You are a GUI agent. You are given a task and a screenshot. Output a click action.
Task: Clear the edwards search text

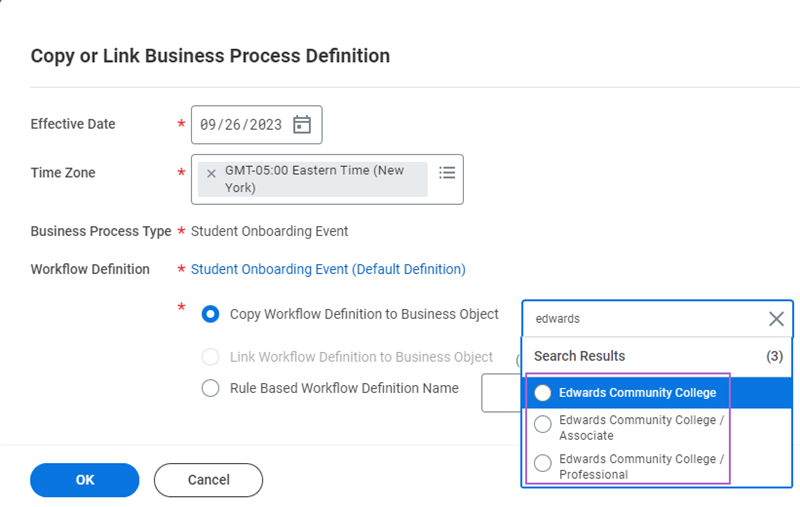point(776,319)
